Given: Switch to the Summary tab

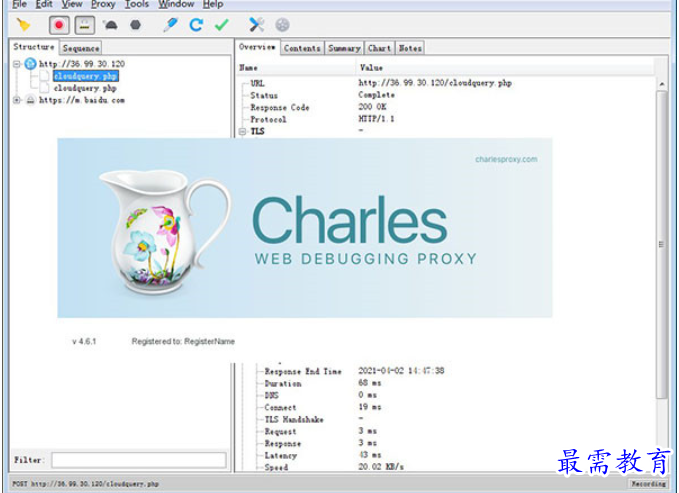Looking at the screenshot, I should pyautogui.click(x=344, y=48).
